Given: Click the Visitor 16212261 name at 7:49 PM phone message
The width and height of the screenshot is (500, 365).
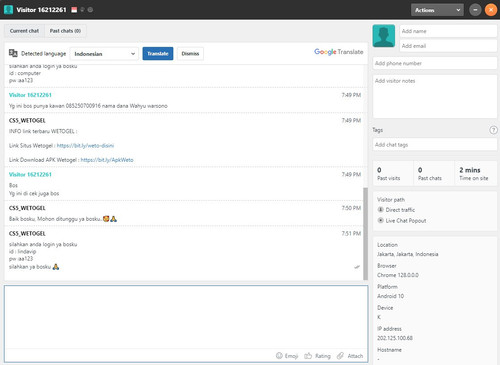Looking at the screenshot, I should point(30,95).
